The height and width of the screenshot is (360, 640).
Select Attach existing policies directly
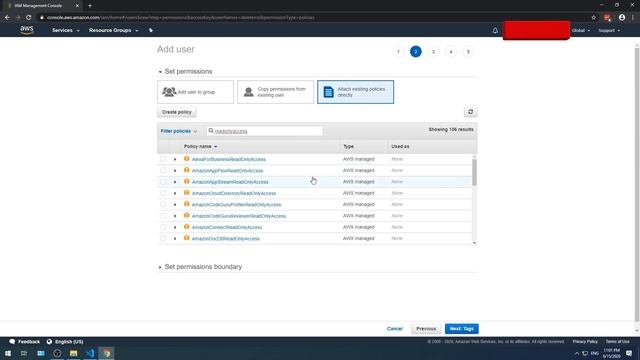[x=356, y=92]
